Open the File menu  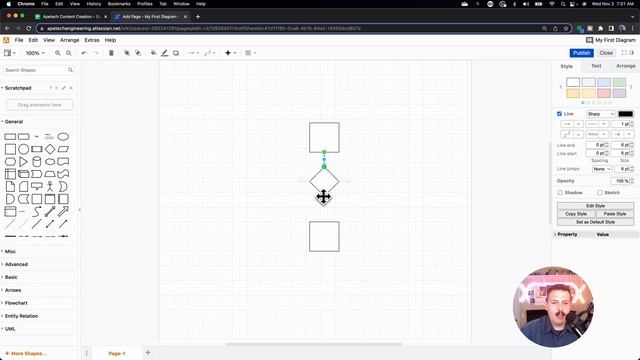19,40
